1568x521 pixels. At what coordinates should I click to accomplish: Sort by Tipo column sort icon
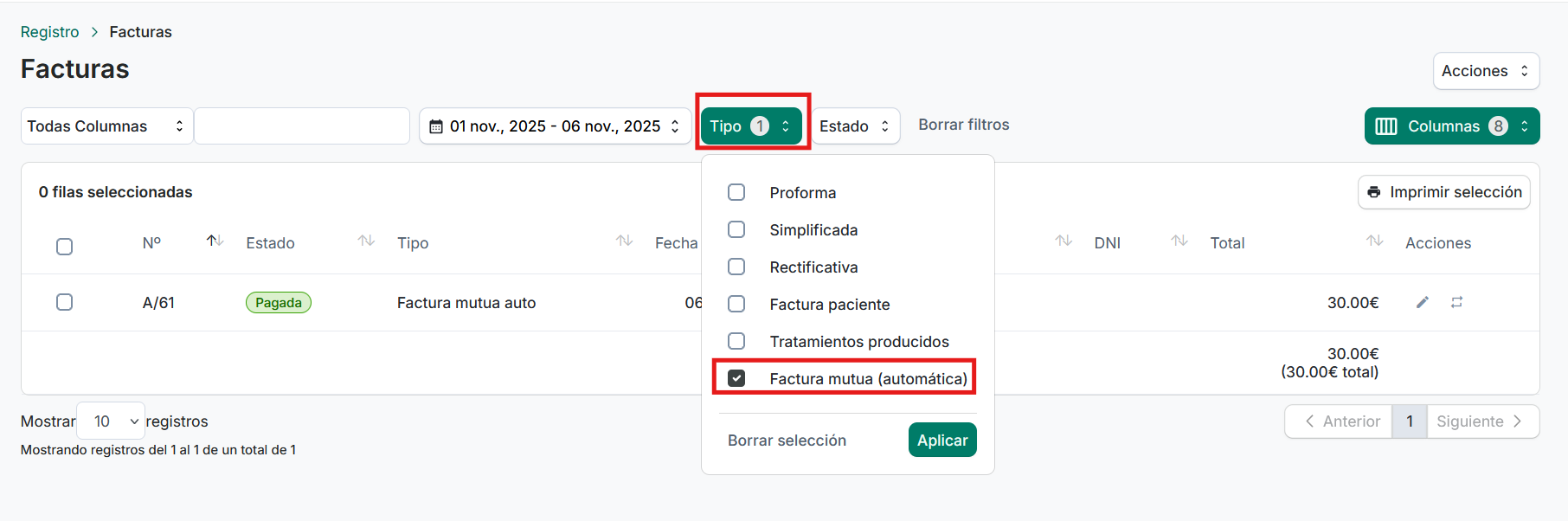tap(624, 241)
